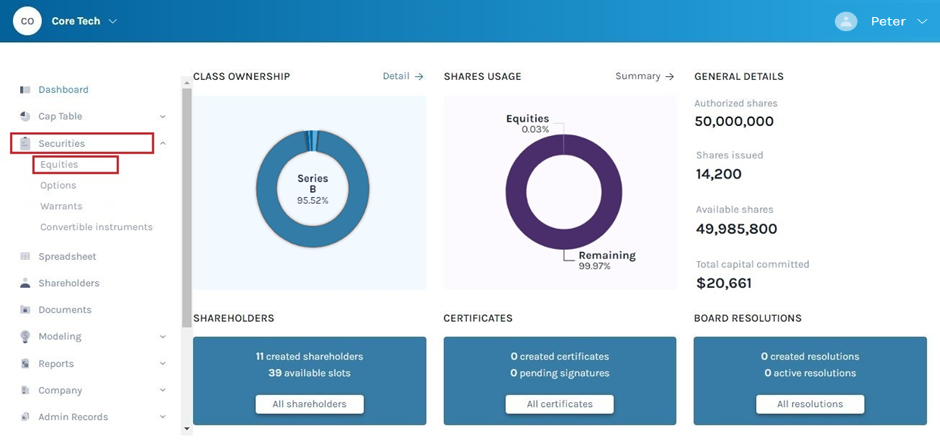
Task: Expand the Admin Records chevron
Action: pos(163,417)
